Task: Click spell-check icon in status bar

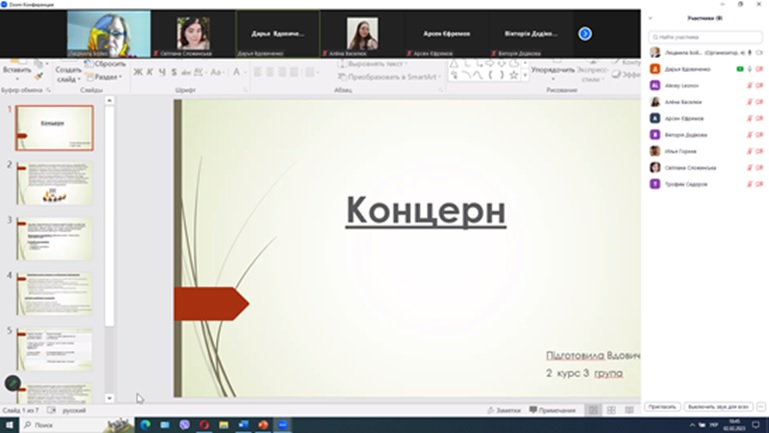Action: [x=51, y=410]
